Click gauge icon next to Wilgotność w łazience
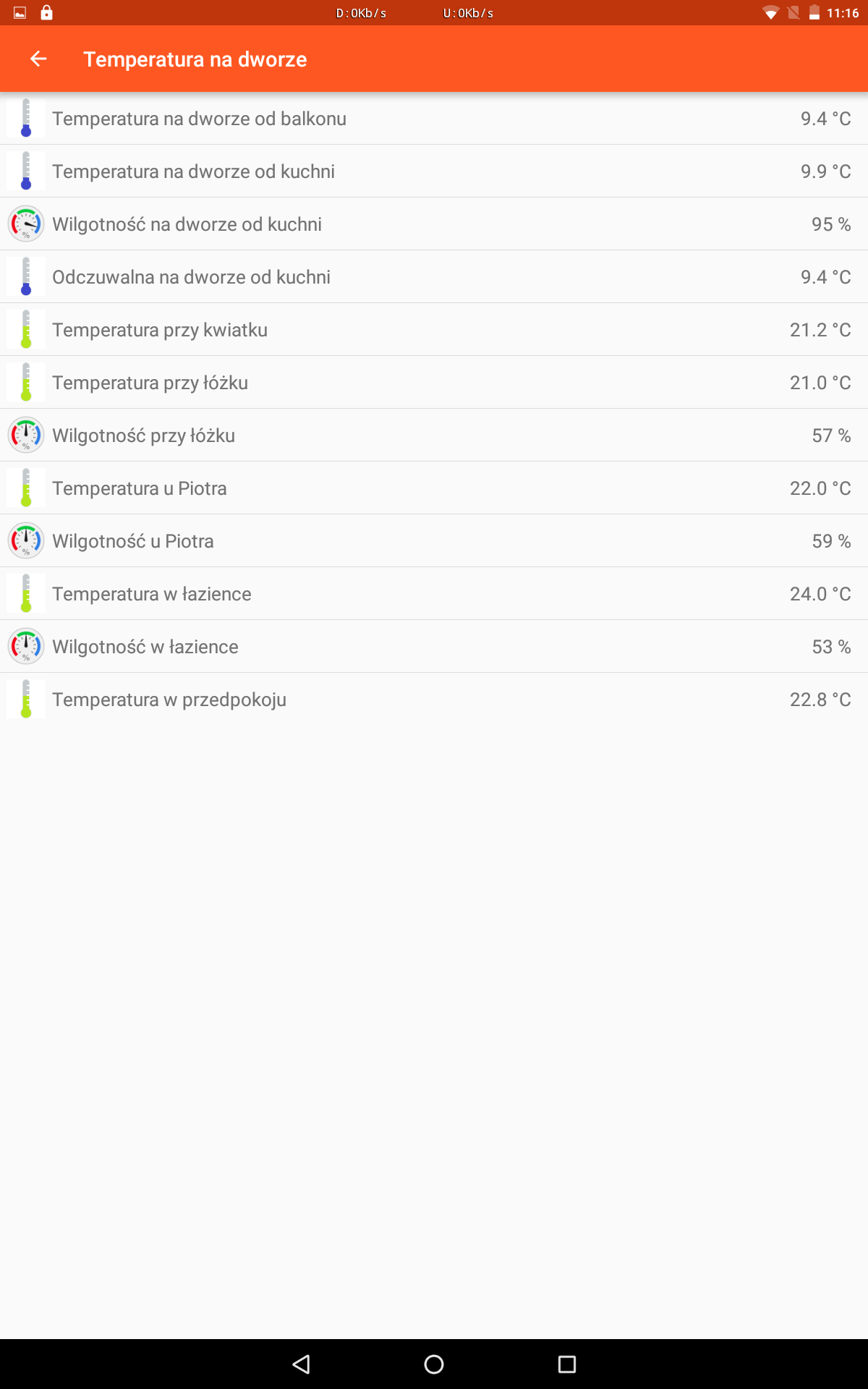868x1389 pixels. pyautogui.click(x=26, y=646)
